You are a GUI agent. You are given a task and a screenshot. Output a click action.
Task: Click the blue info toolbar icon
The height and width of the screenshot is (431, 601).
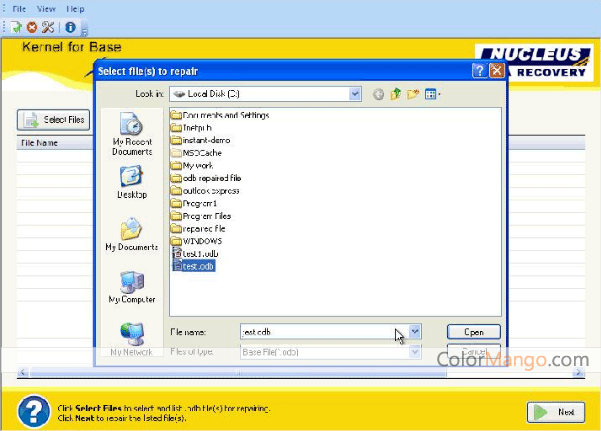point(70,27)
